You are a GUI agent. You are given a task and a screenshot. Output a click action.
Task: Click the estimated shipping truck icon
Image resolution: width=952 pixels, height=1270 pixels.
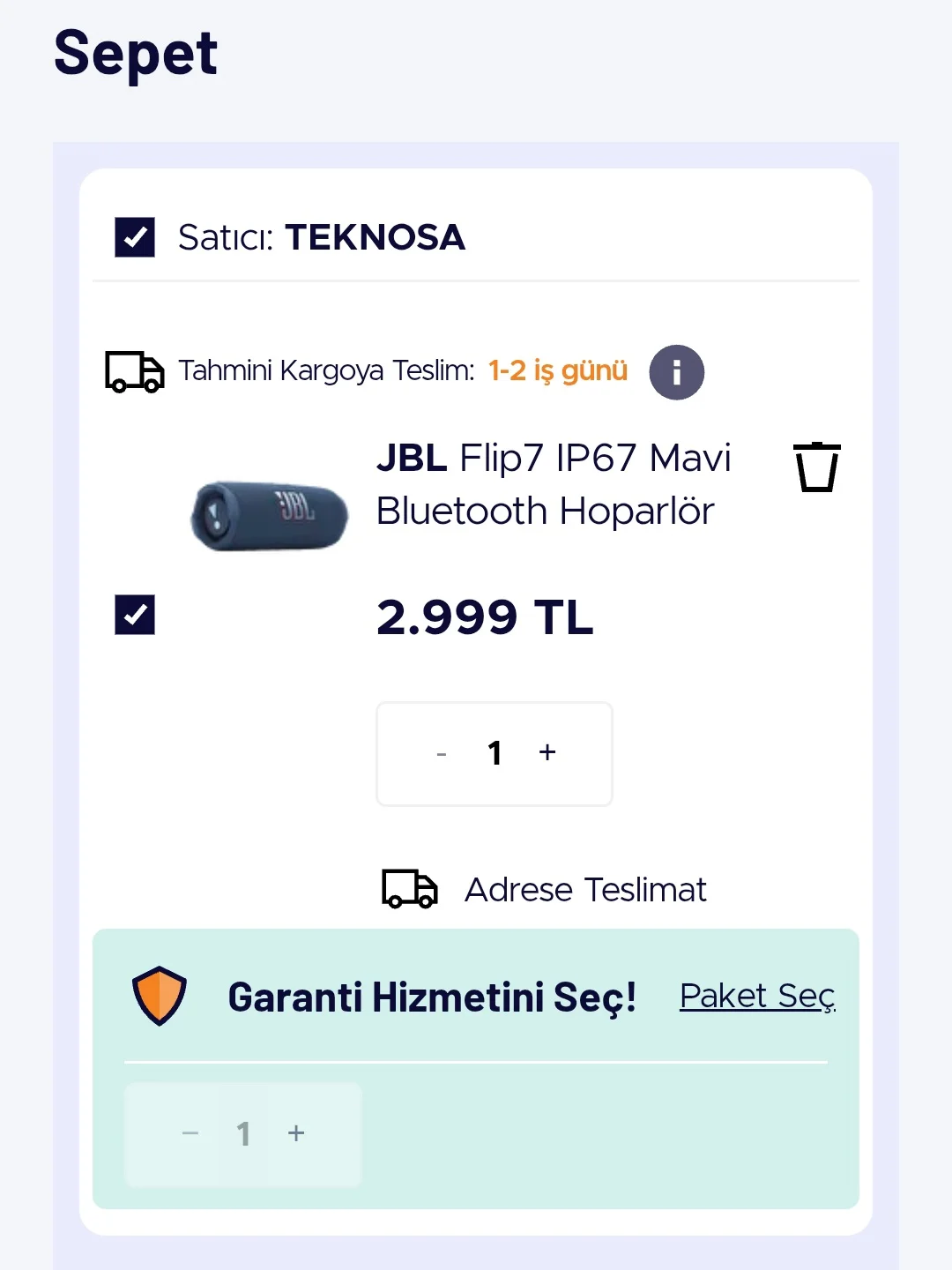click(135, 371)
